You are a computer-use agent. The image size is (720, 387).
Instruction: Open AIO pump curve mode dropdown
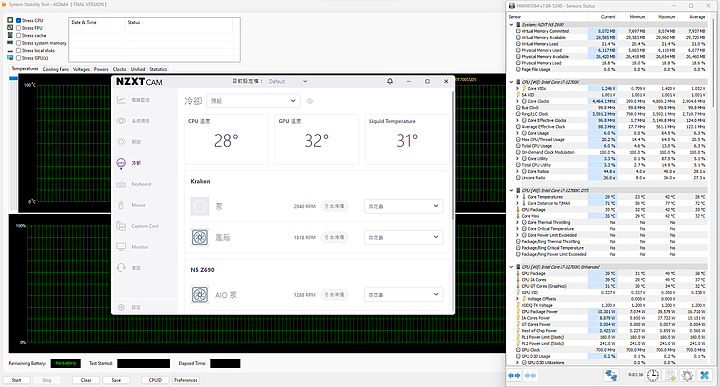point(404,295)
